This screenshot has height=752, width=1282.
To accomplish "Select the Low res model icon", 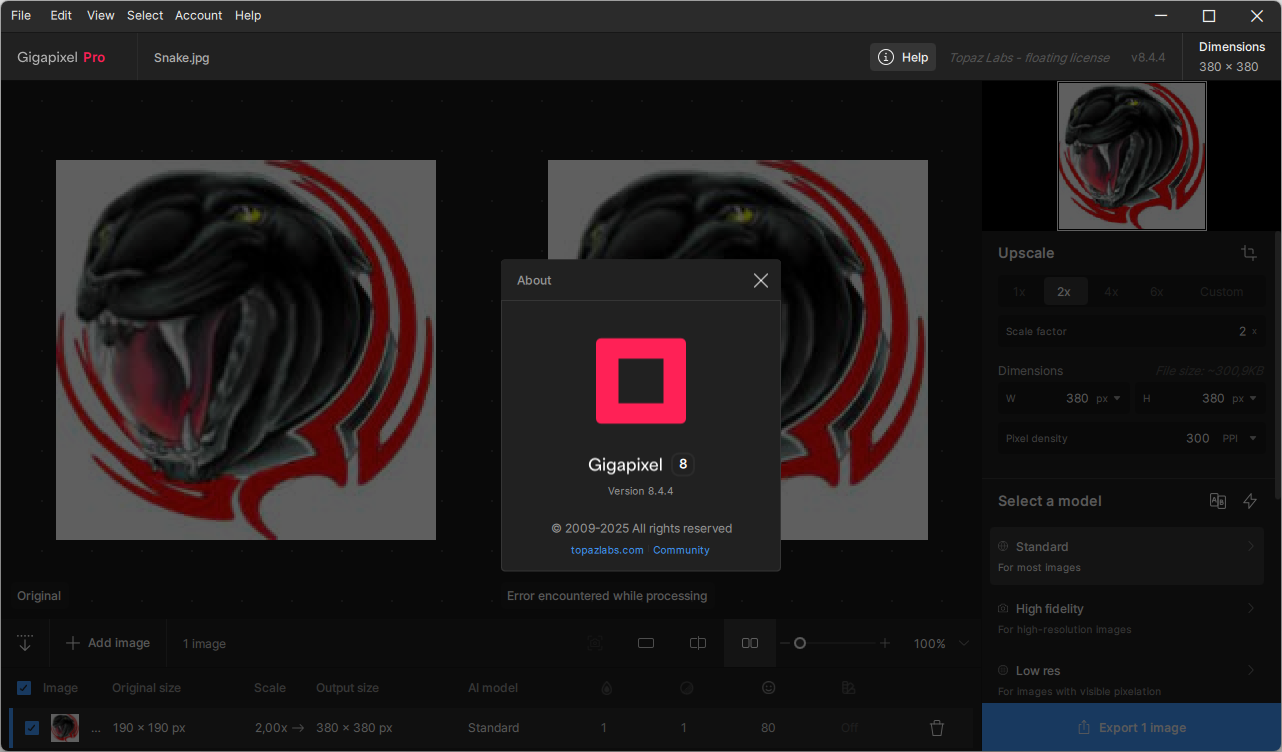I will click(x=1003, y=670).
